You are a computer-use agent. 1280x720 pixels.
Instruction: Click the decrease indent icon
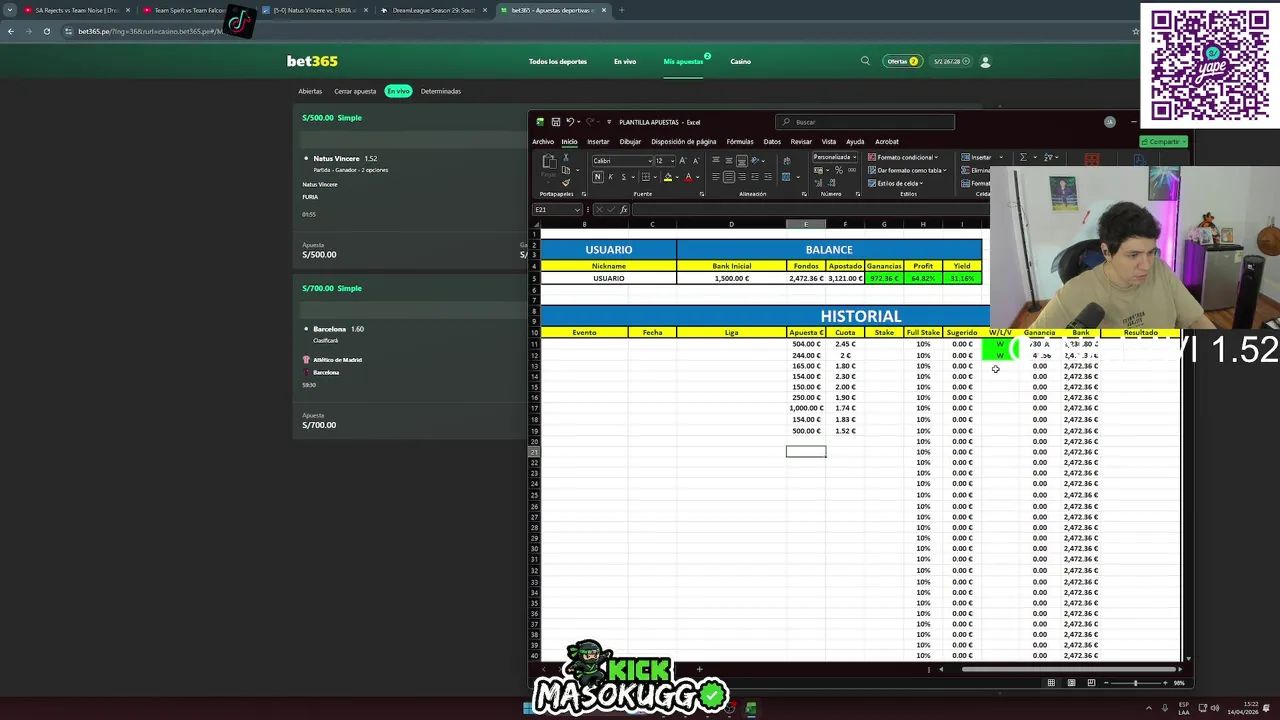pyautogui.click(x=755, y=177)
